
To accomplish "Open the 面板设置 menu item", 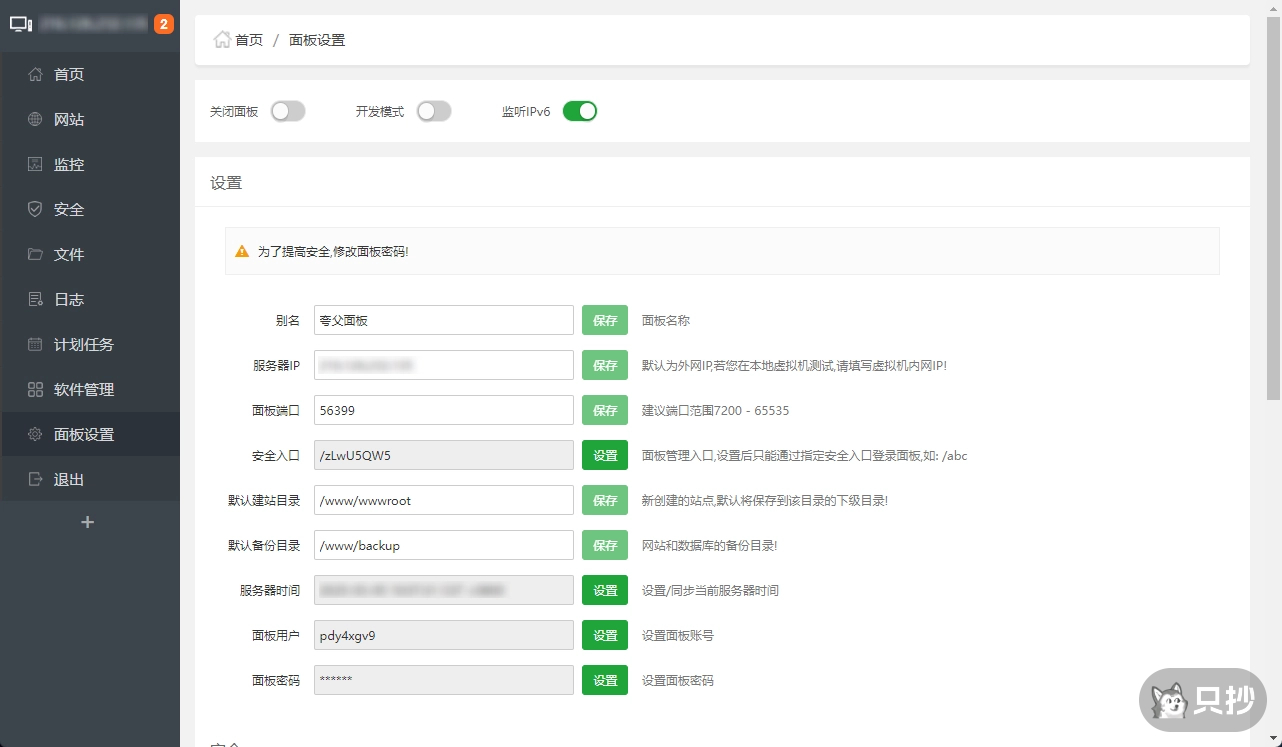I will (84, 435).
